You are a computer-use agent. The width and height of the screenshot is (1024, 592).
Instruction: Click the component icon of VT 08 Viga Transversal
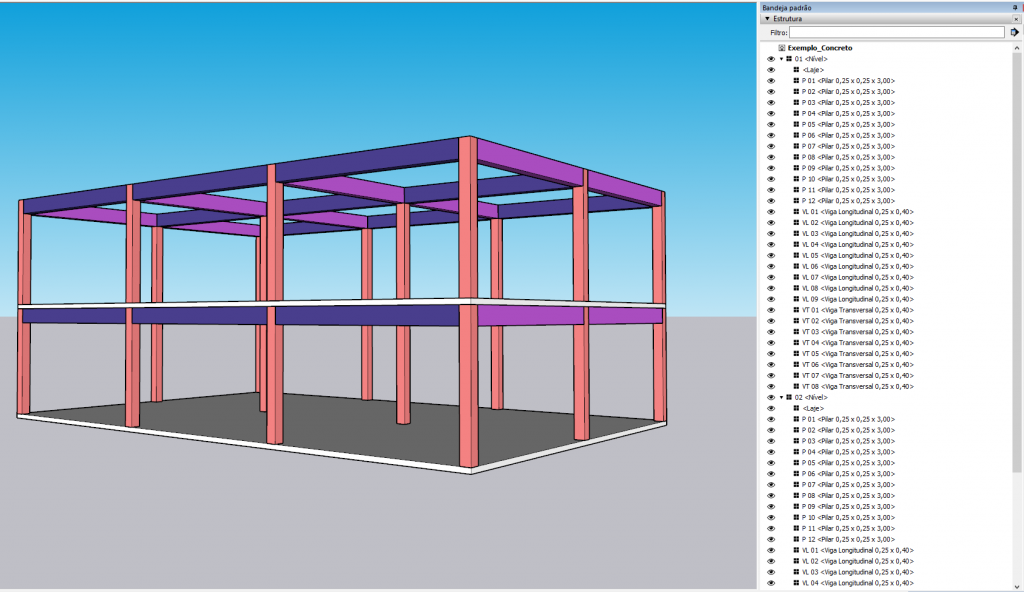pos(796,386)
